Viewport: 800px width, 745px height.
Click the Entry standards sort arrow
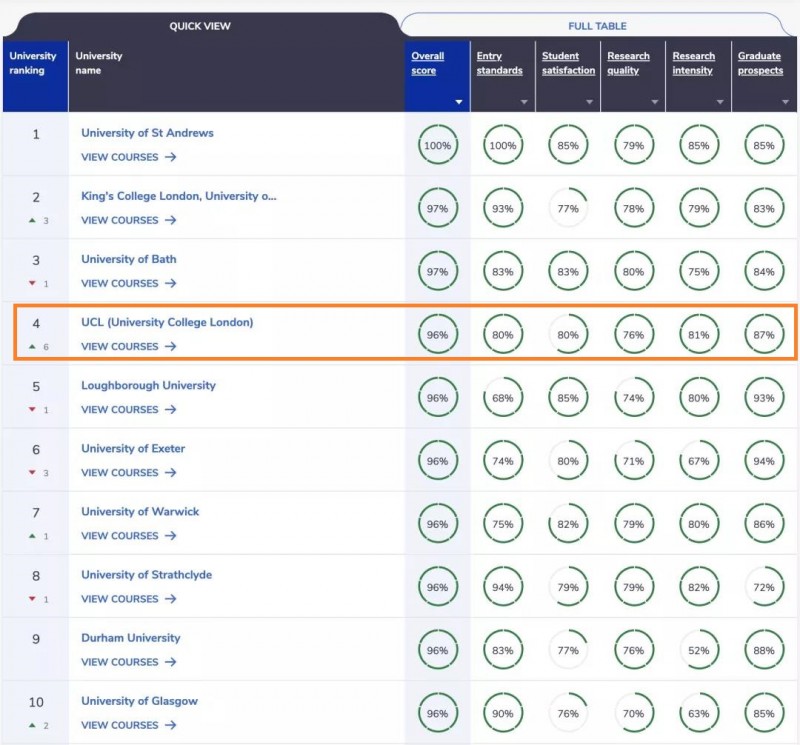click(524, 102)
